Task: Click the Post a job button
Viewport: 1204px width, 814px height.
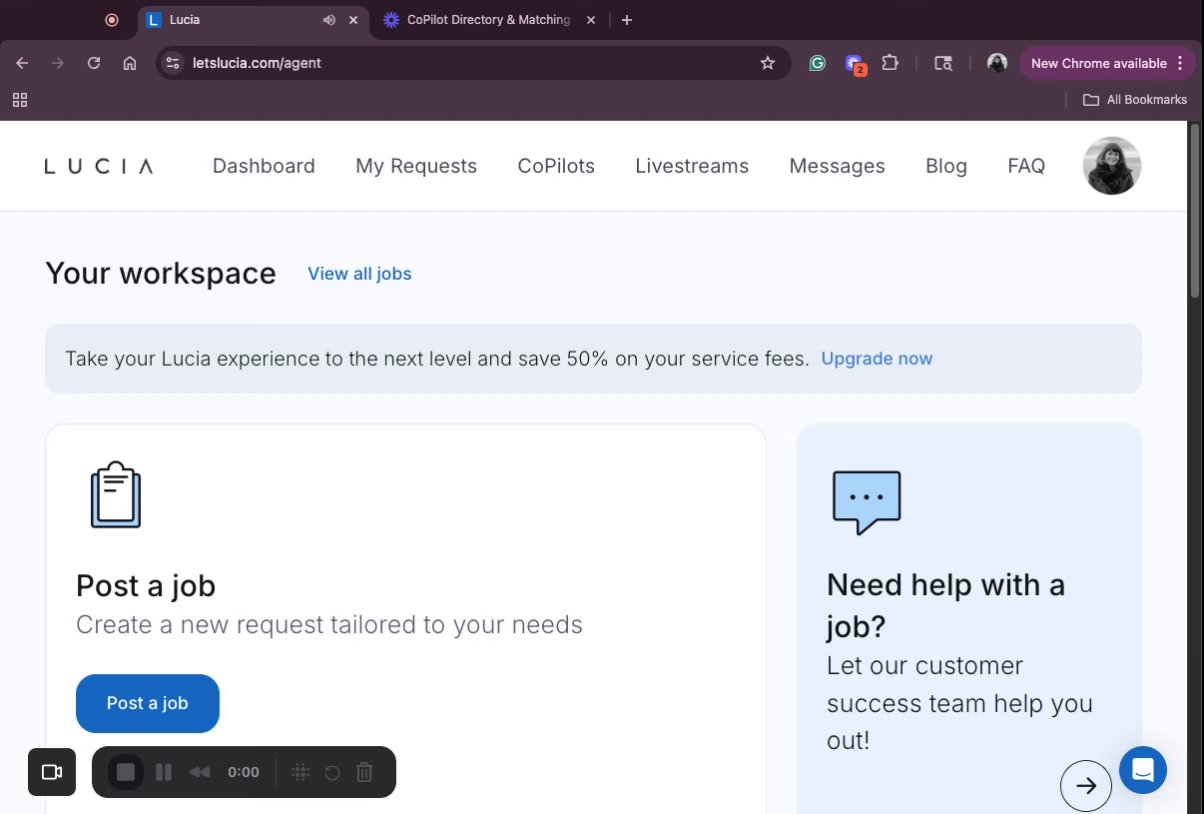Action: [x=147, y=703]
